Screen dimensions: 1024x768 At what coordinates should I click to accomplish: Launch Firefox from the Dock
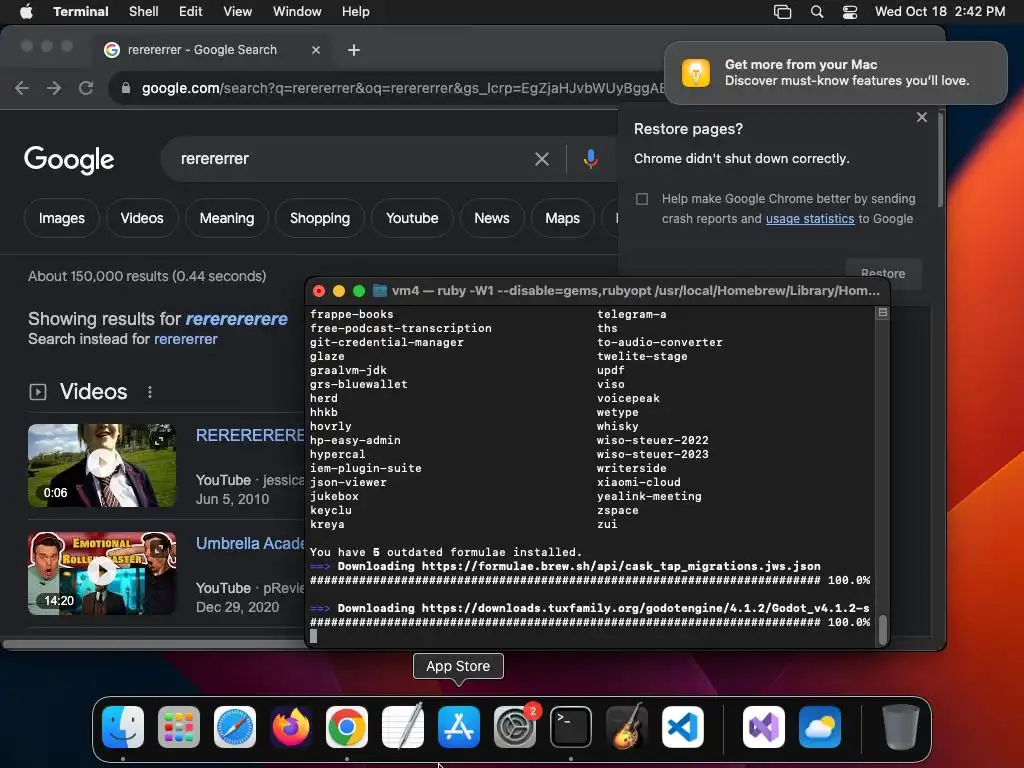291,727
